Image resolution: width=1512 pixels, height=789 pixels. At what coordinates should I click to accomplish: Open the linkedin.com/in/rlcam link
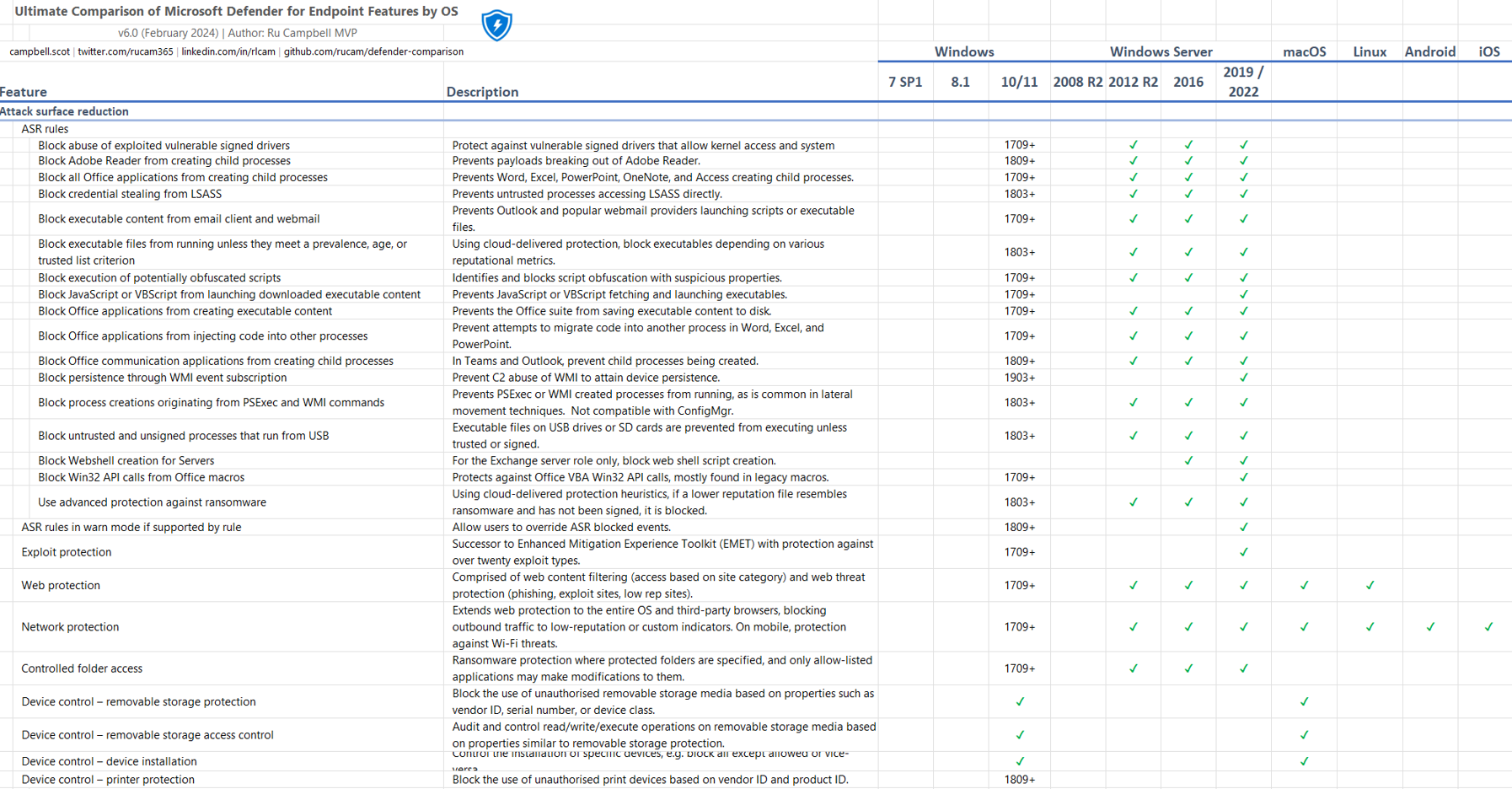pyautogui.click(x=228, y=51)
